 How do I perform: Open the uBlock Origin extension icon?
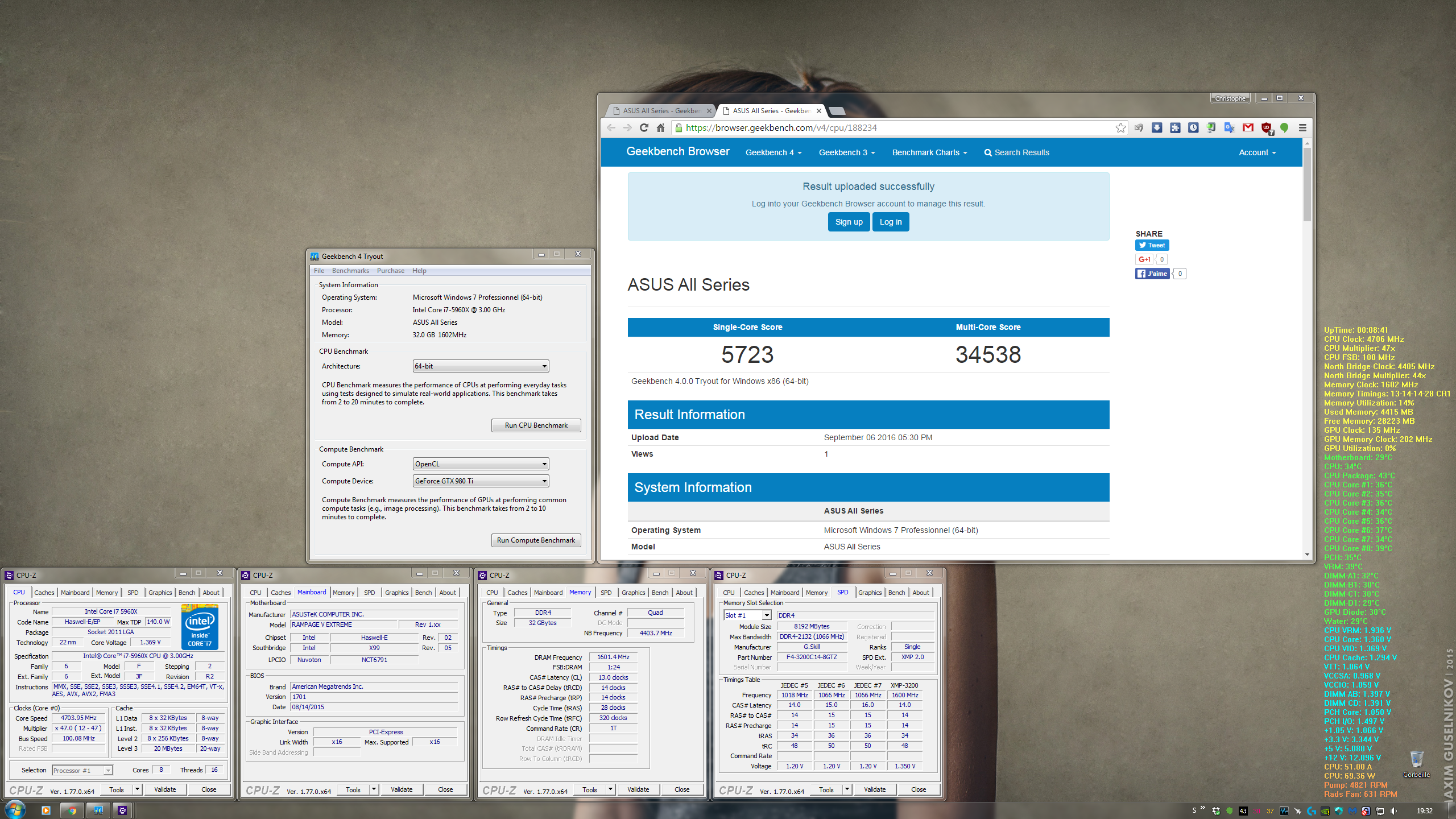(x=1267, y=128)
